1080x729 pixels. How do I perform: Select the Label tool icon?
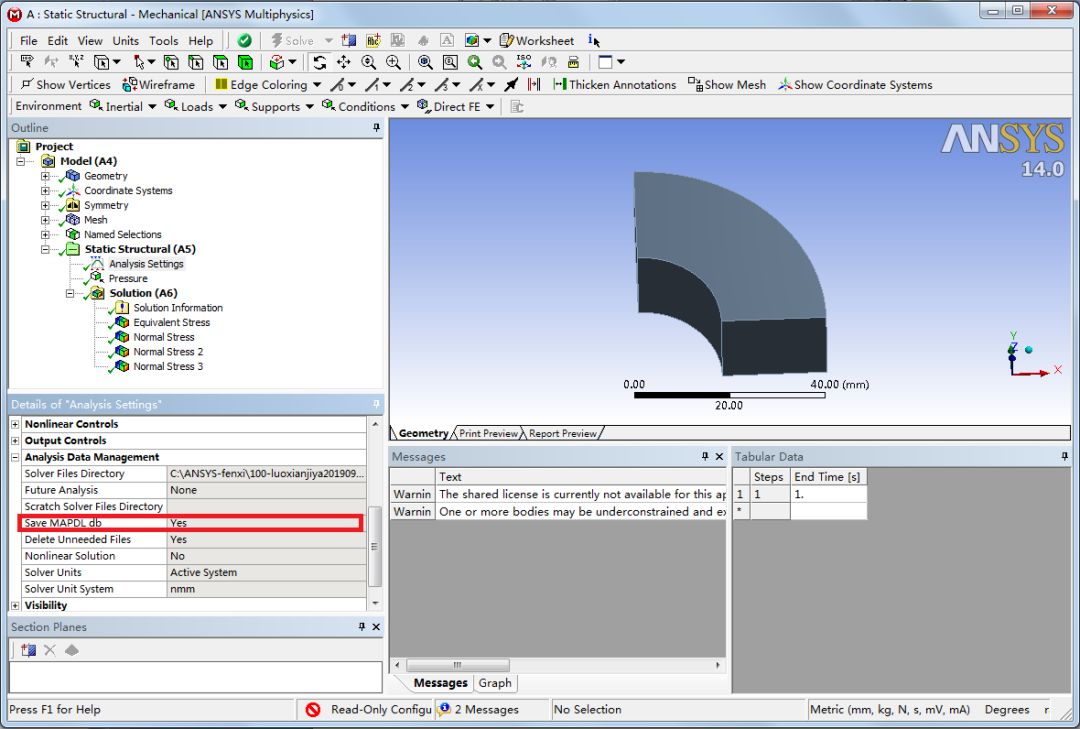[x=27, y=62]
